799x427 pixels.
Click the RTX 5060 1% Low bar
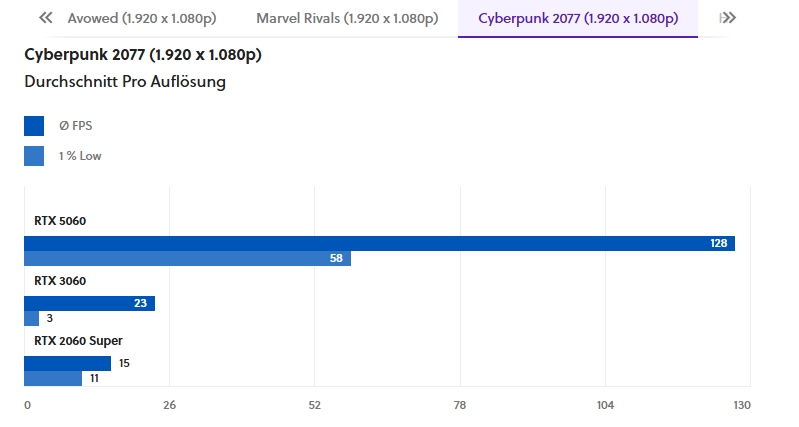click(187, 259)
